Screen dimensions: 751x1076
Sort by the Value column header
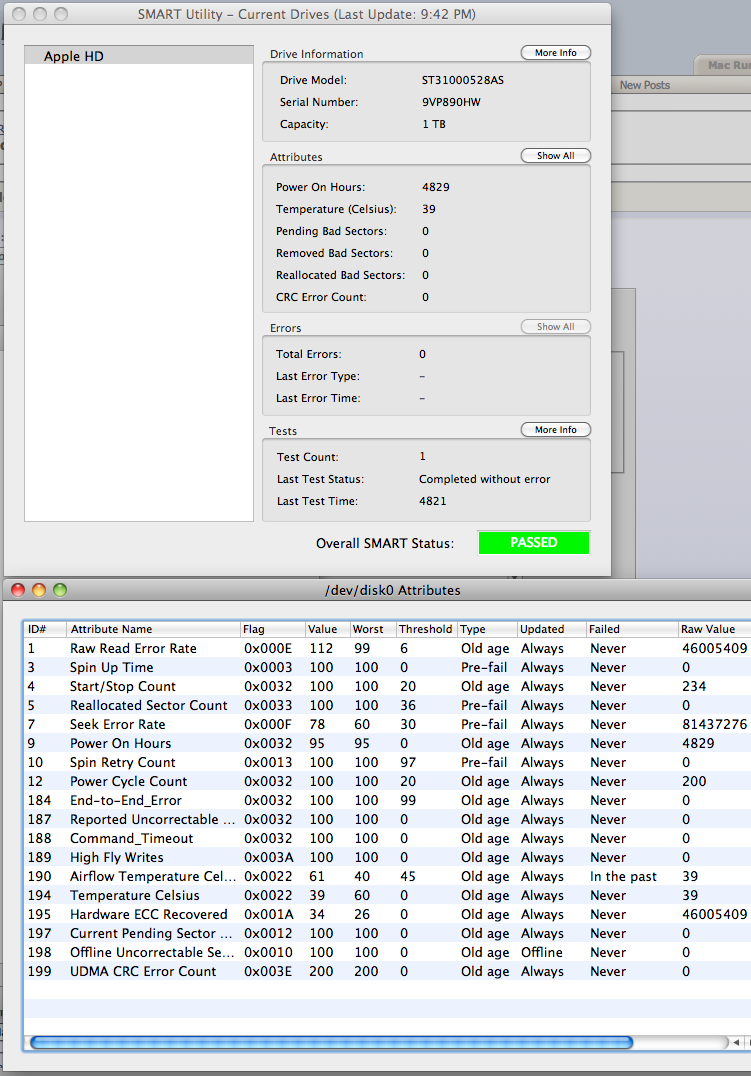click(x=327, y=629)
